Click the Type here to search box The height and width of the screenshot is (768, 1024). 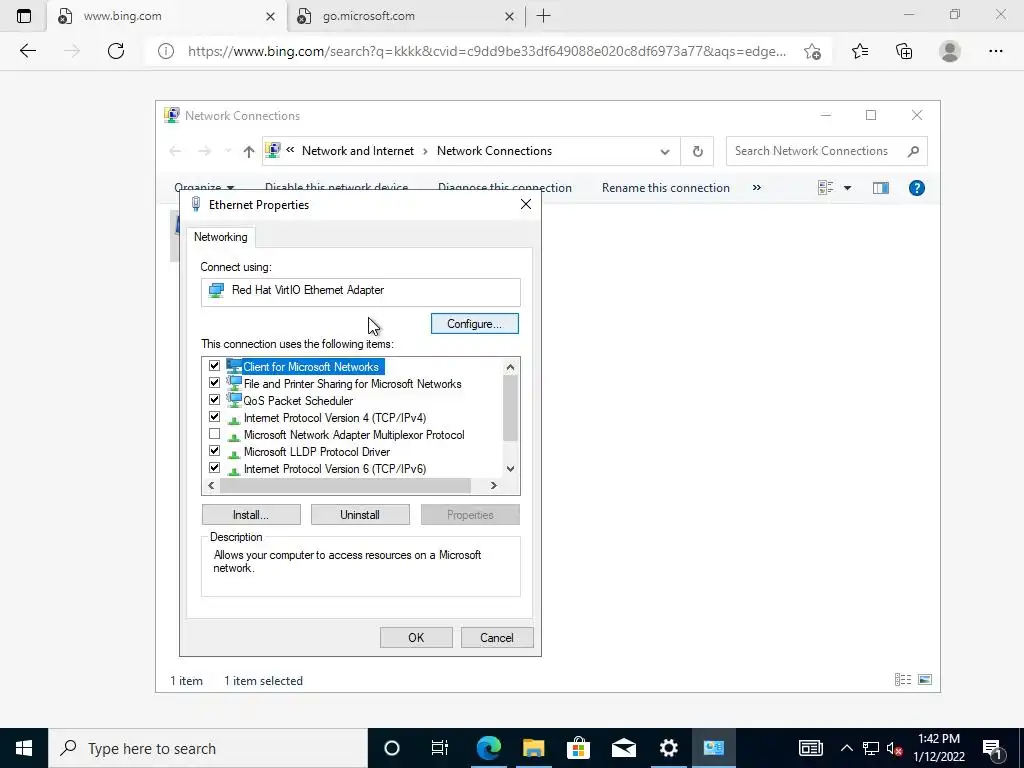point(208,748)
